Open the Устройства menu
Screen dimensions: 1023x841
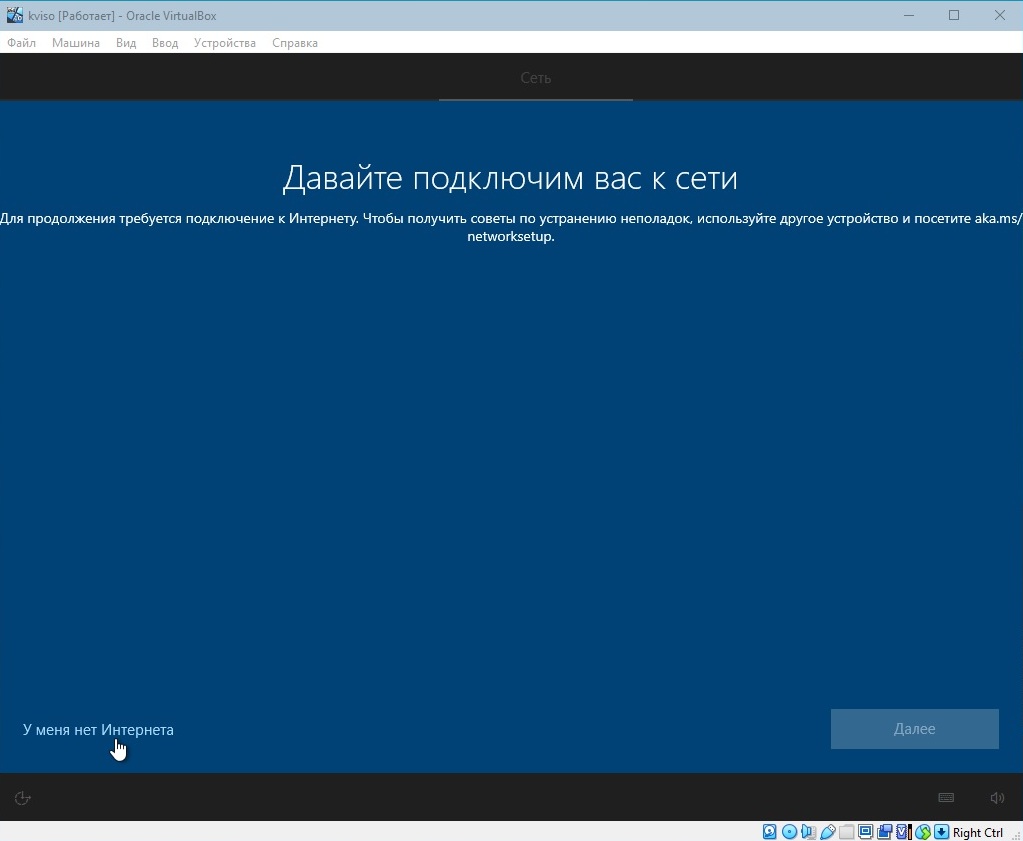[x=225, y=43]
